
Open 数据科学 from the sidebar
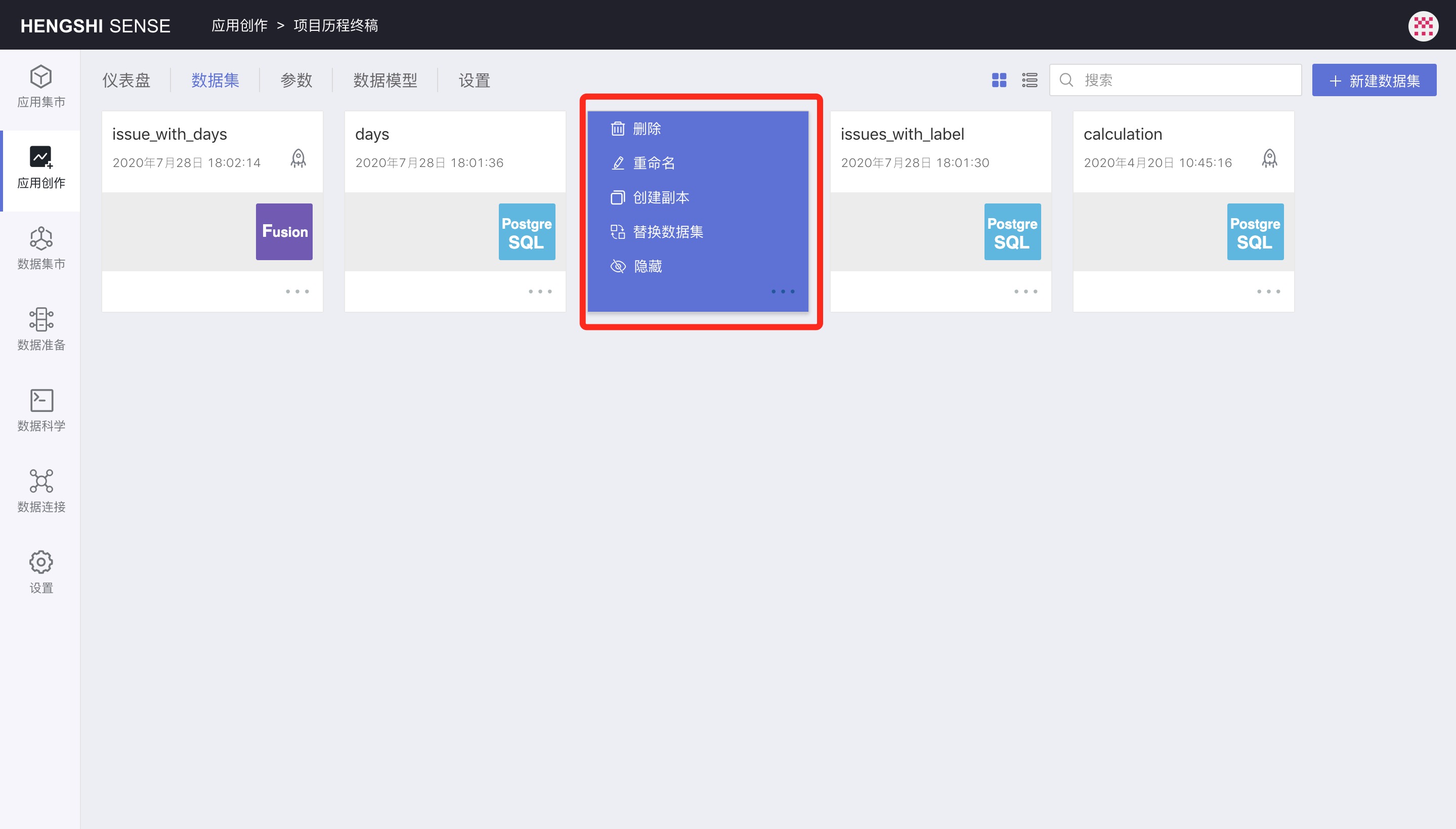[41, 410]
